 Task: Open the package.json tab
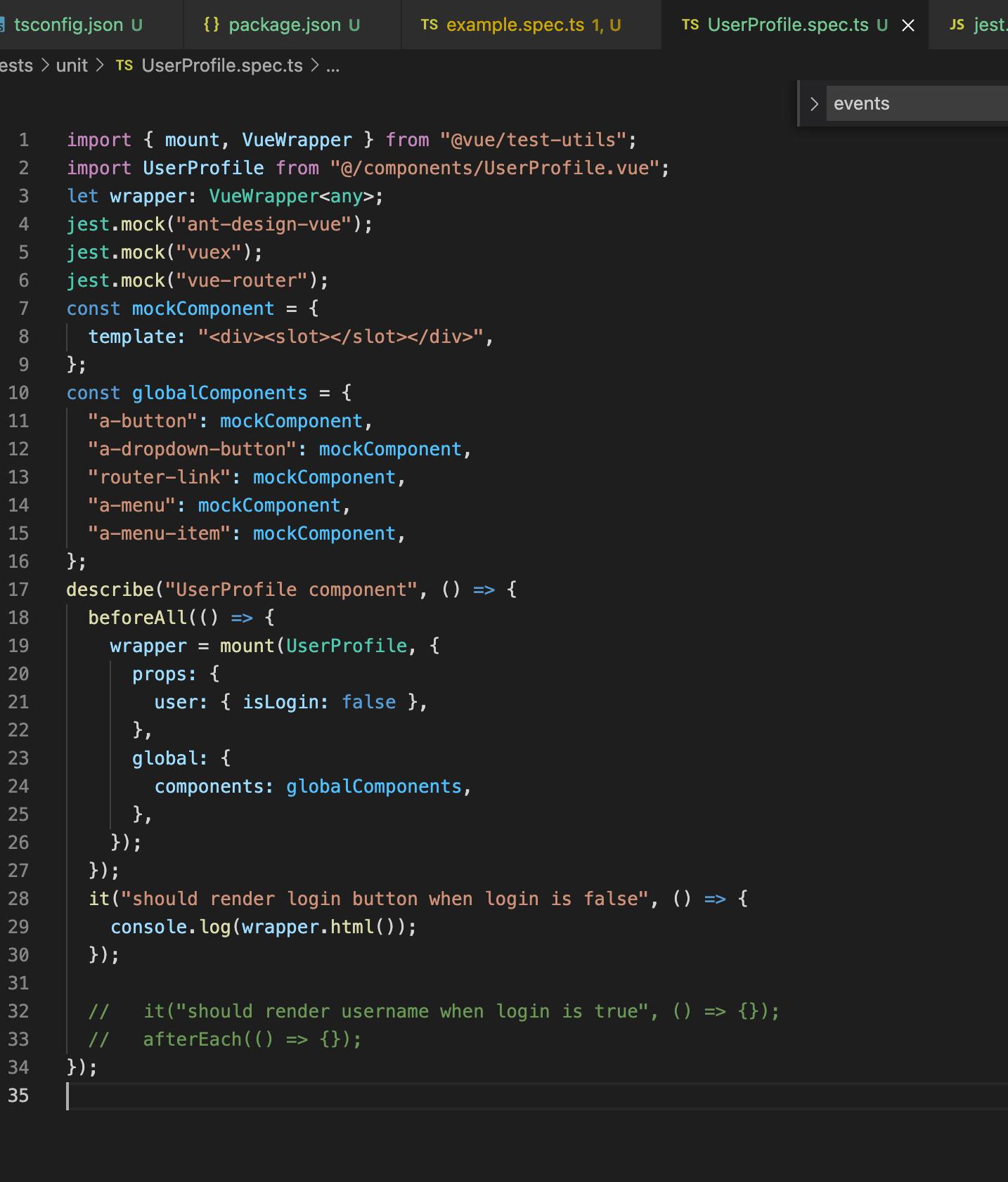(292, 25)
